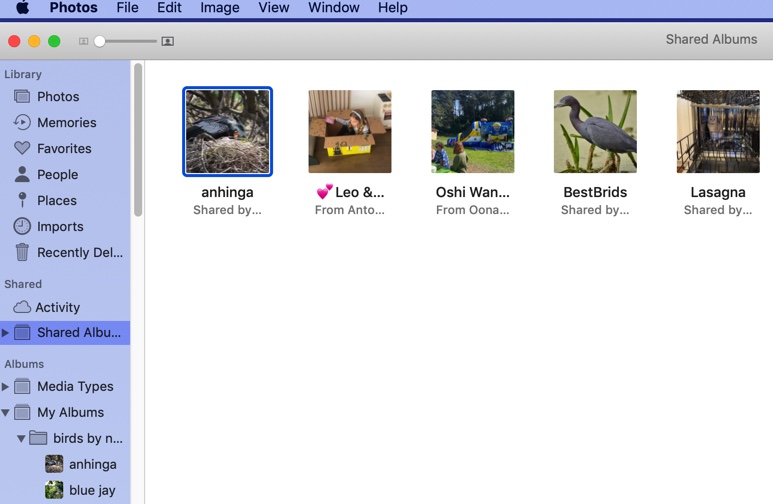Go to Recently Del... in the sidebar
The height and width of the screenshot is (504, 773).
(x=80, y=252)
